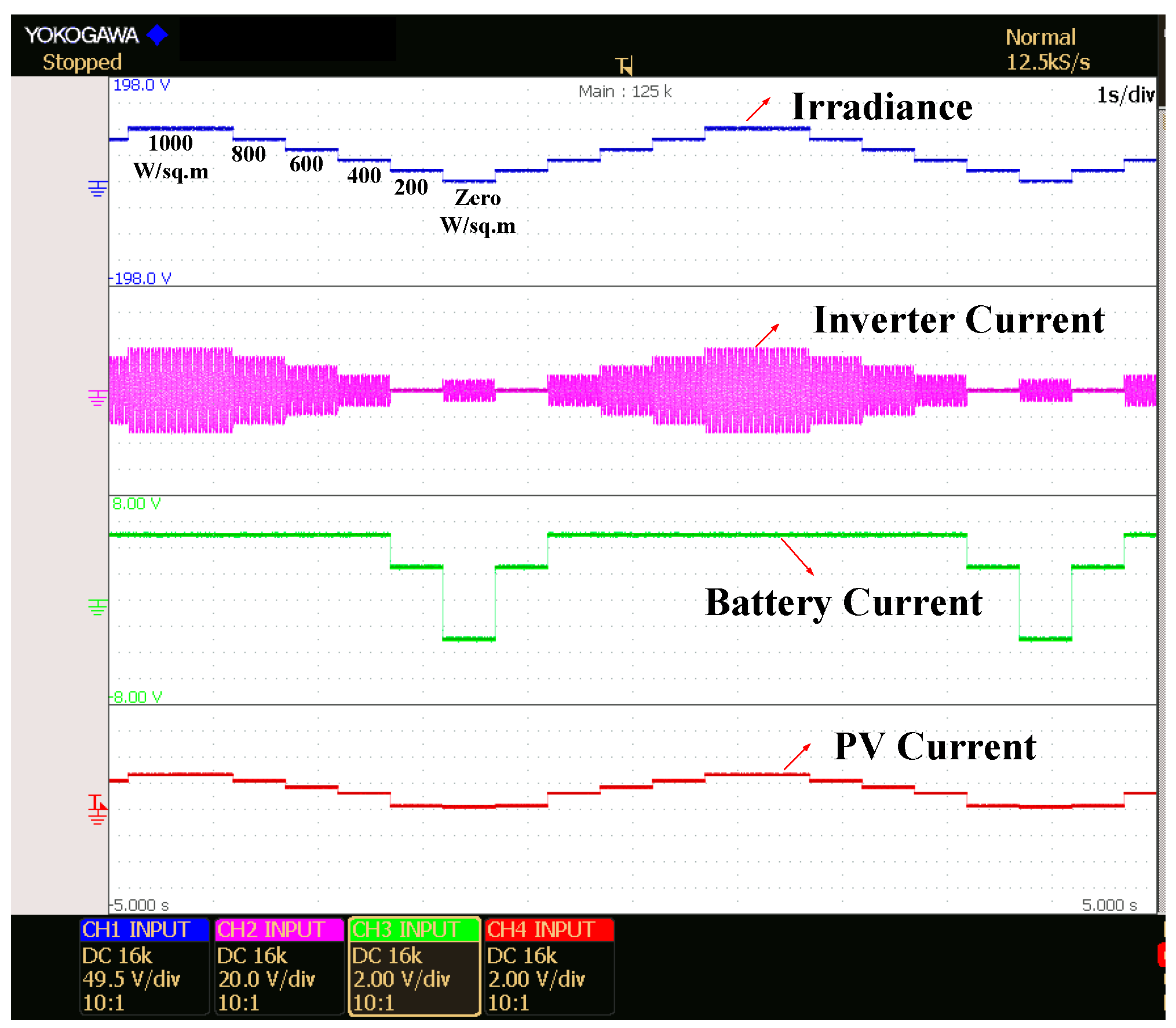Click the trigger position T marker

point(624,65)
